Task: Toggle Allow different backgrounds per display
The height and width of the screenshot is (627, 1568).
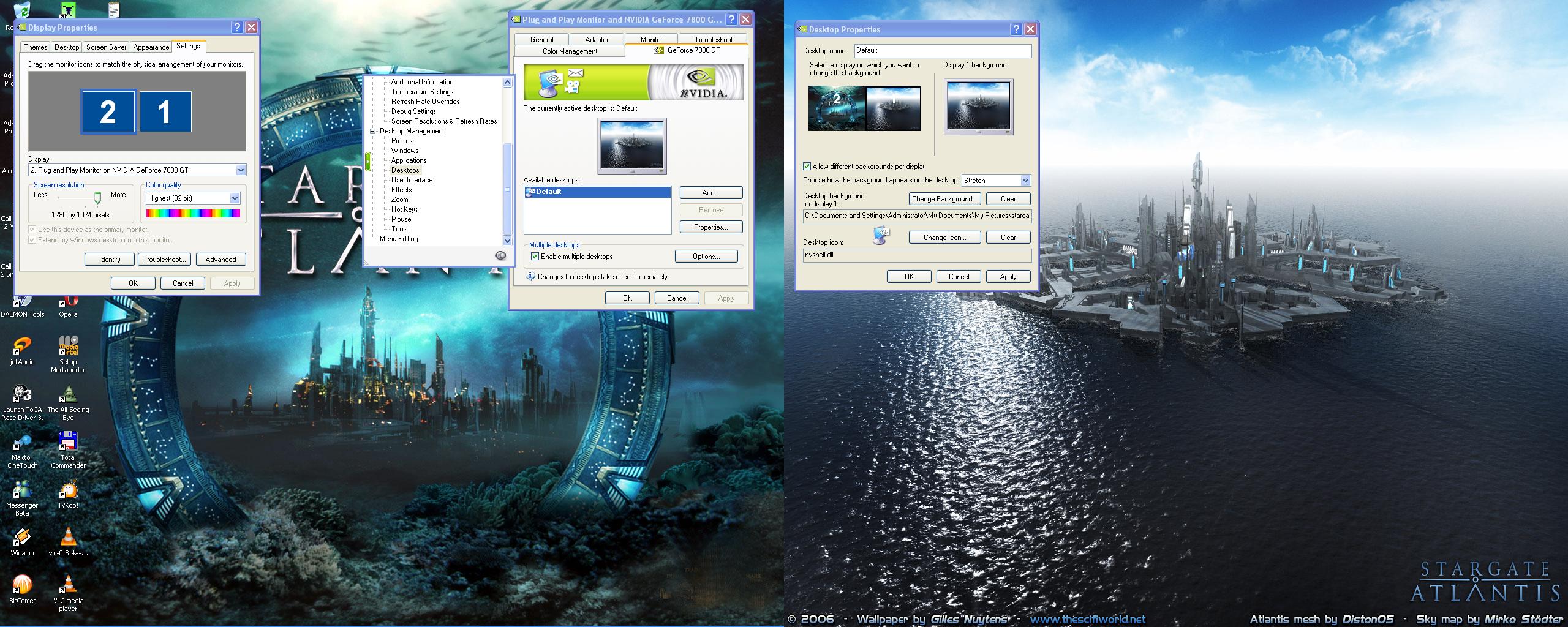Action: click(807, 167)
